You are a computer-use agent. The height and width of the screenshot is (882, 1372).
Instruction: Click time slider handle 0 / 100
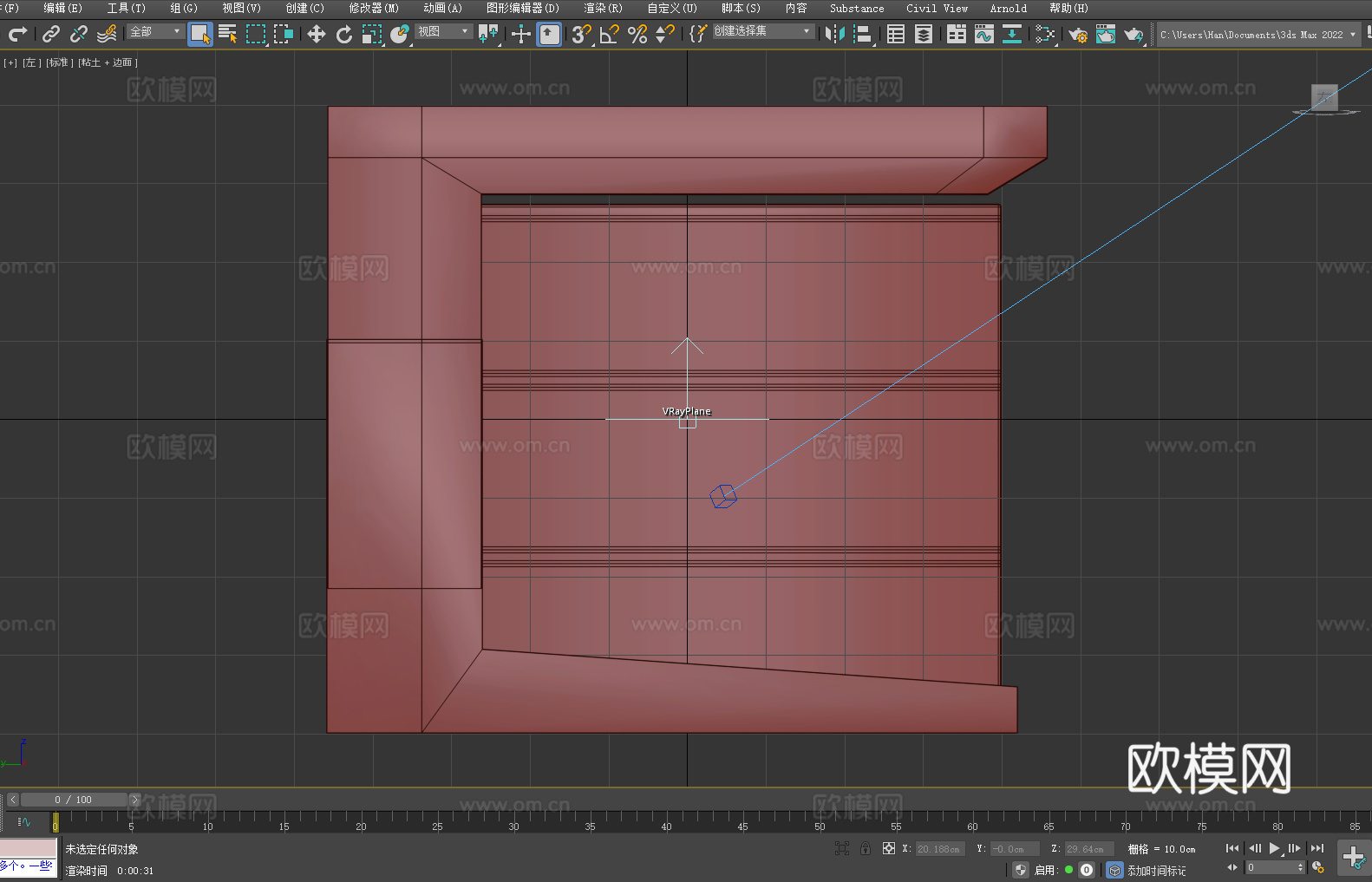point(74,800)
